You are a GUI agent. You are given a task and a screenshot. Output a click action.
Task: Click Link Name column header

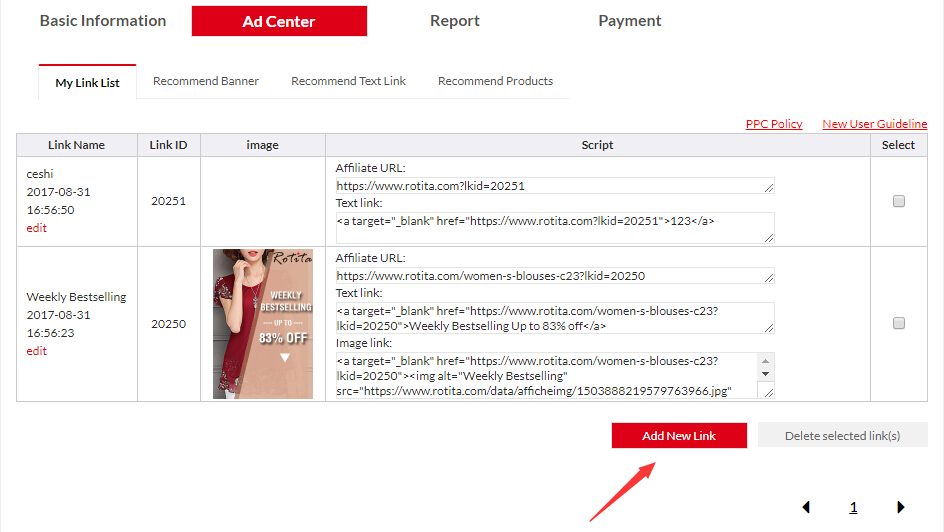pyautogui.click(x=76, y=145)
